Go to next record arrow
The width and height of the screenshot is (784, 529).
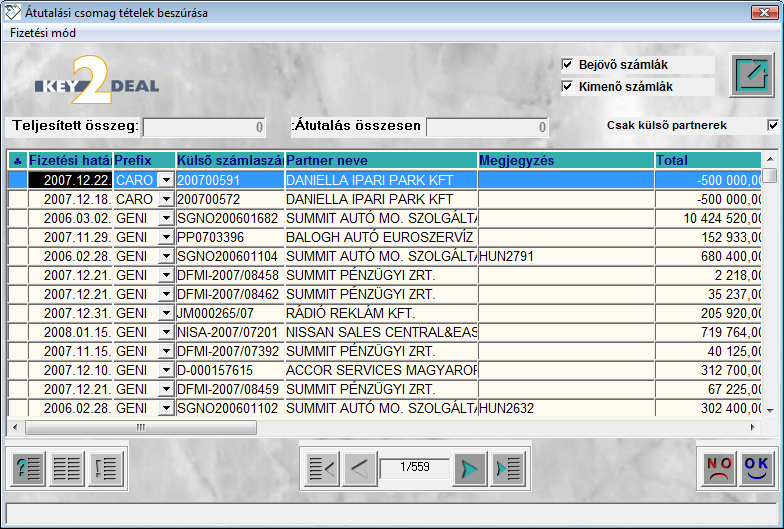coord(470,469)
